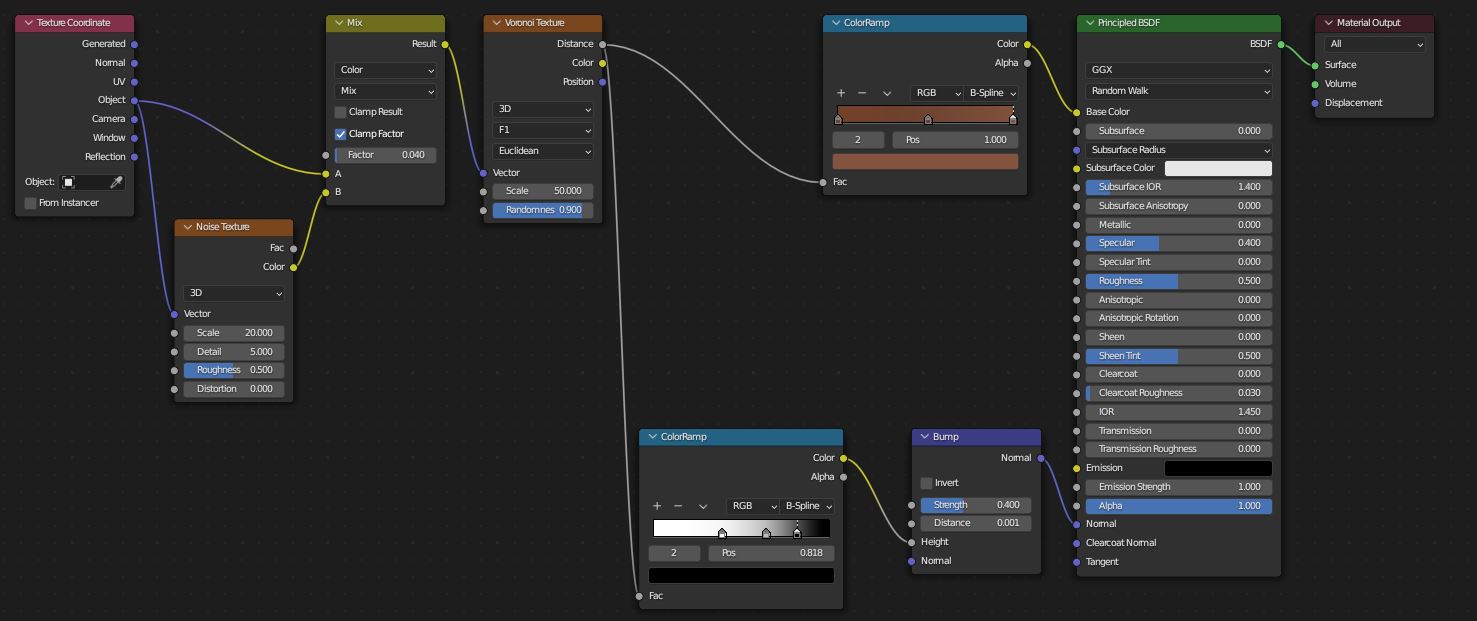Screen dimensions: 1477x621
Task: Collapse the Material Output node
Action: [x=1328, y=23]
